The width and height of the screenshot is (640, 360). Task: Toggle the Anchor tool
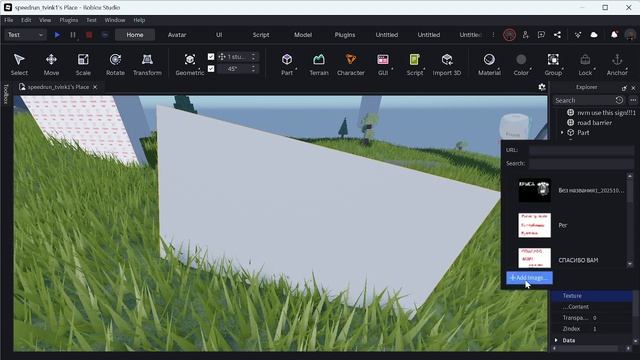617,64
